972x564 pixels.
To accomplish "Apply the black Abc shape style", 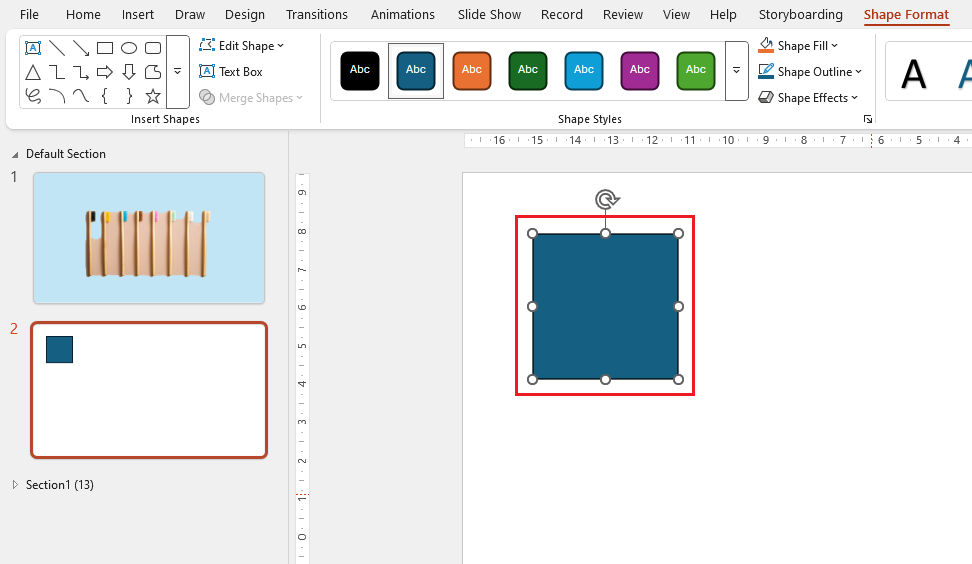I will point(360,71).
